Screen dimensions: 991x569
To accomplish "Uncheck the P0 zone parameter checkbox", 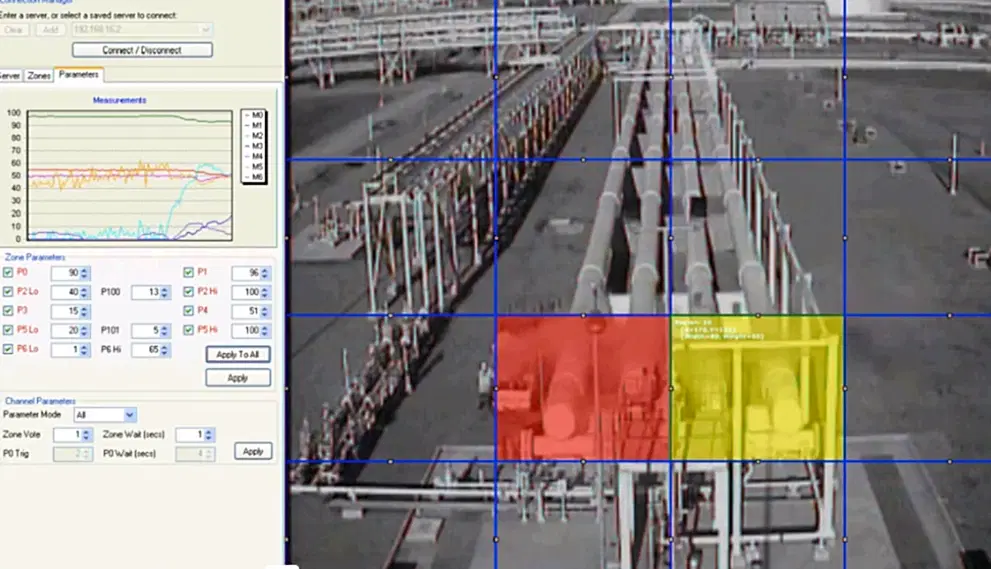I will 9,272.
